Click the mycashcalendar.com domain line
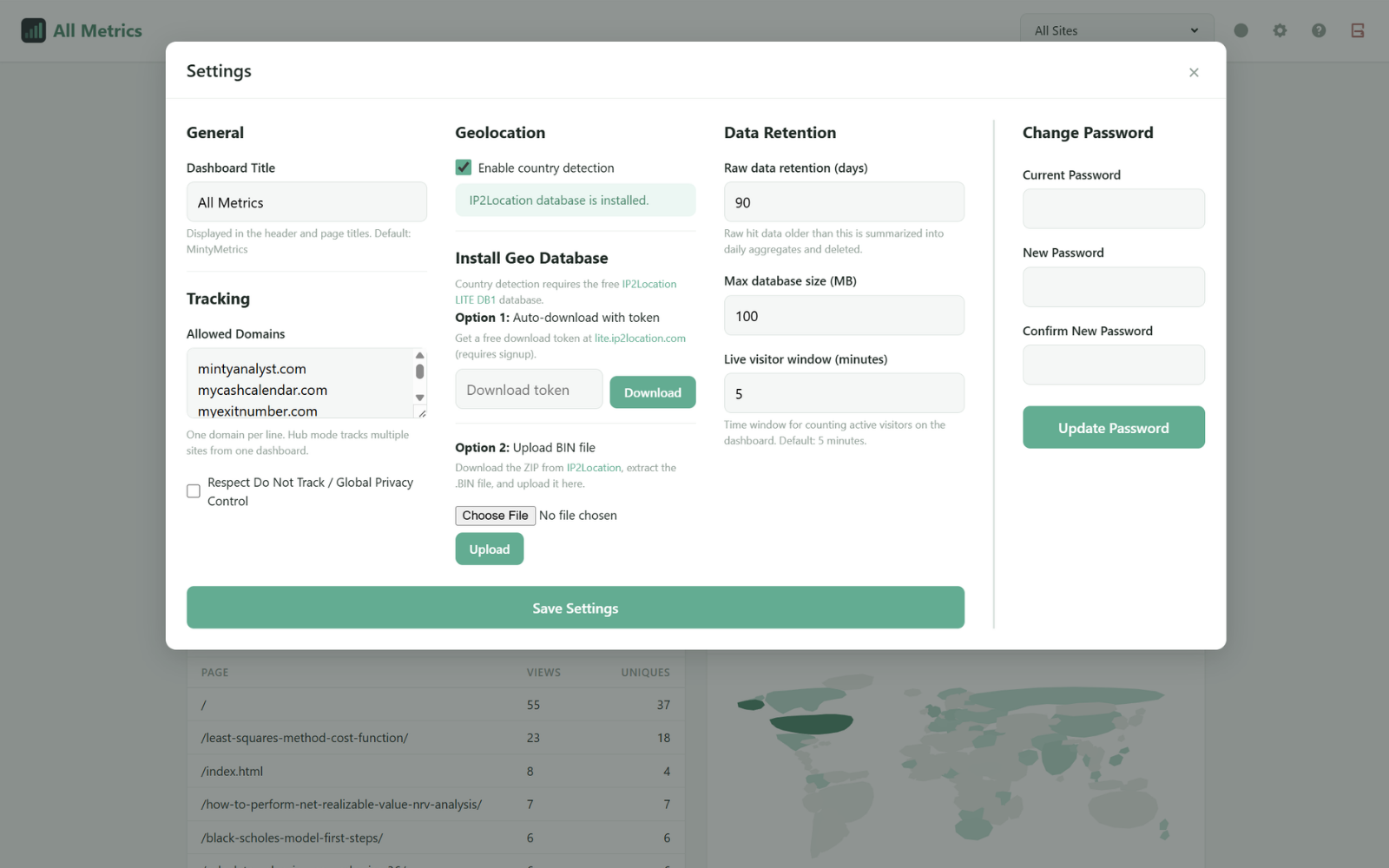 [x=262, y=390]
